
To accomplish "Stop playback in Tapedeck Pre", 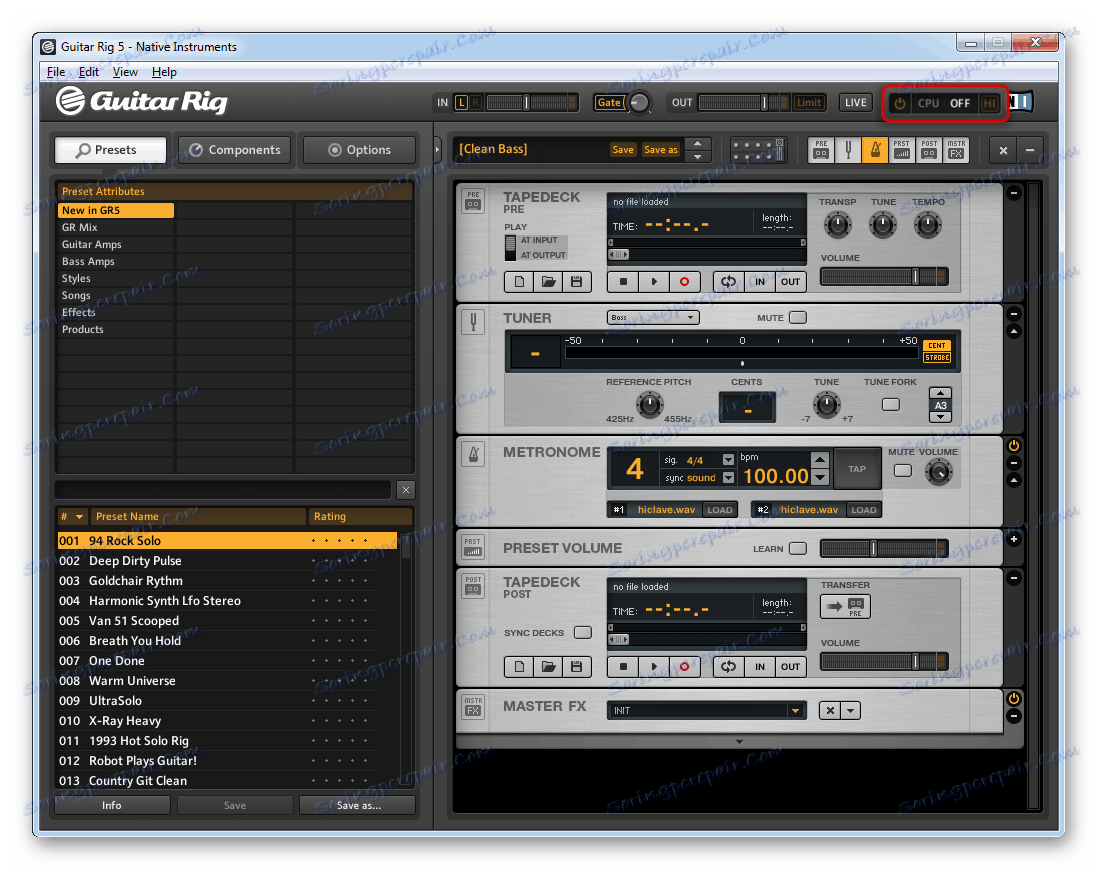I will point(623,282).
